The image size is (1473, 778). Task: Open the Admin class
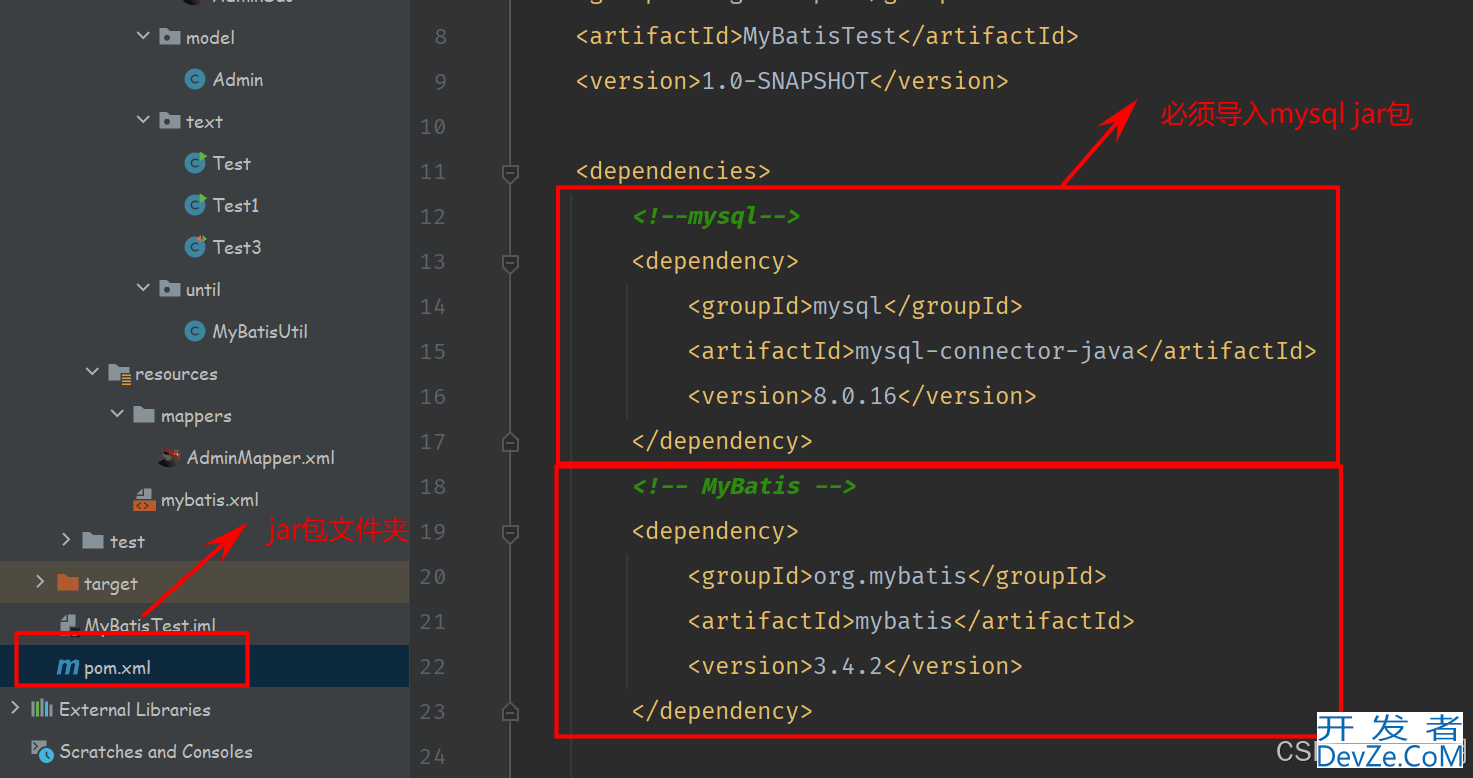click(x=238, y=79)
